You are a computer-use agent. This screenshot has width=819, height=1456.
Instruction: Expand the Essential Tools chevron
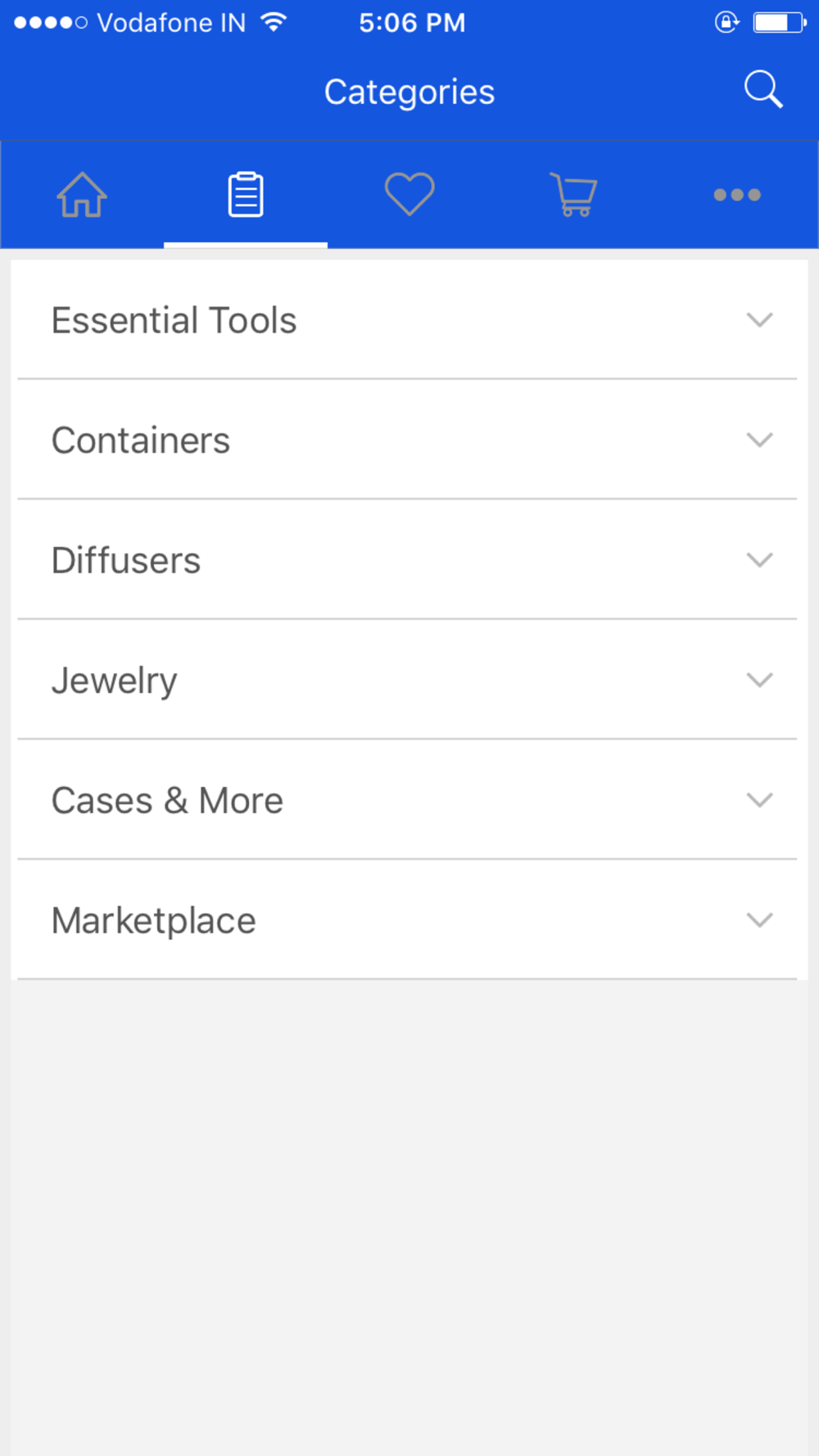[760, 319]
